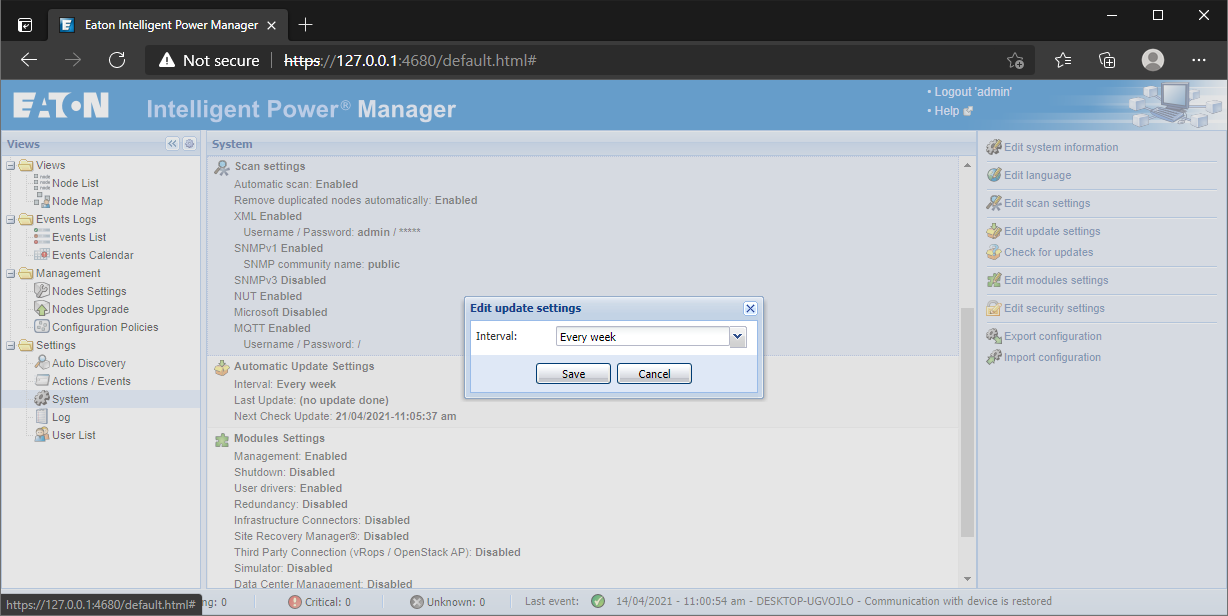Click the Edit modules settings icon
Image resolution: width=1228 pixels, height=616 pixels.
click(994, 280)
